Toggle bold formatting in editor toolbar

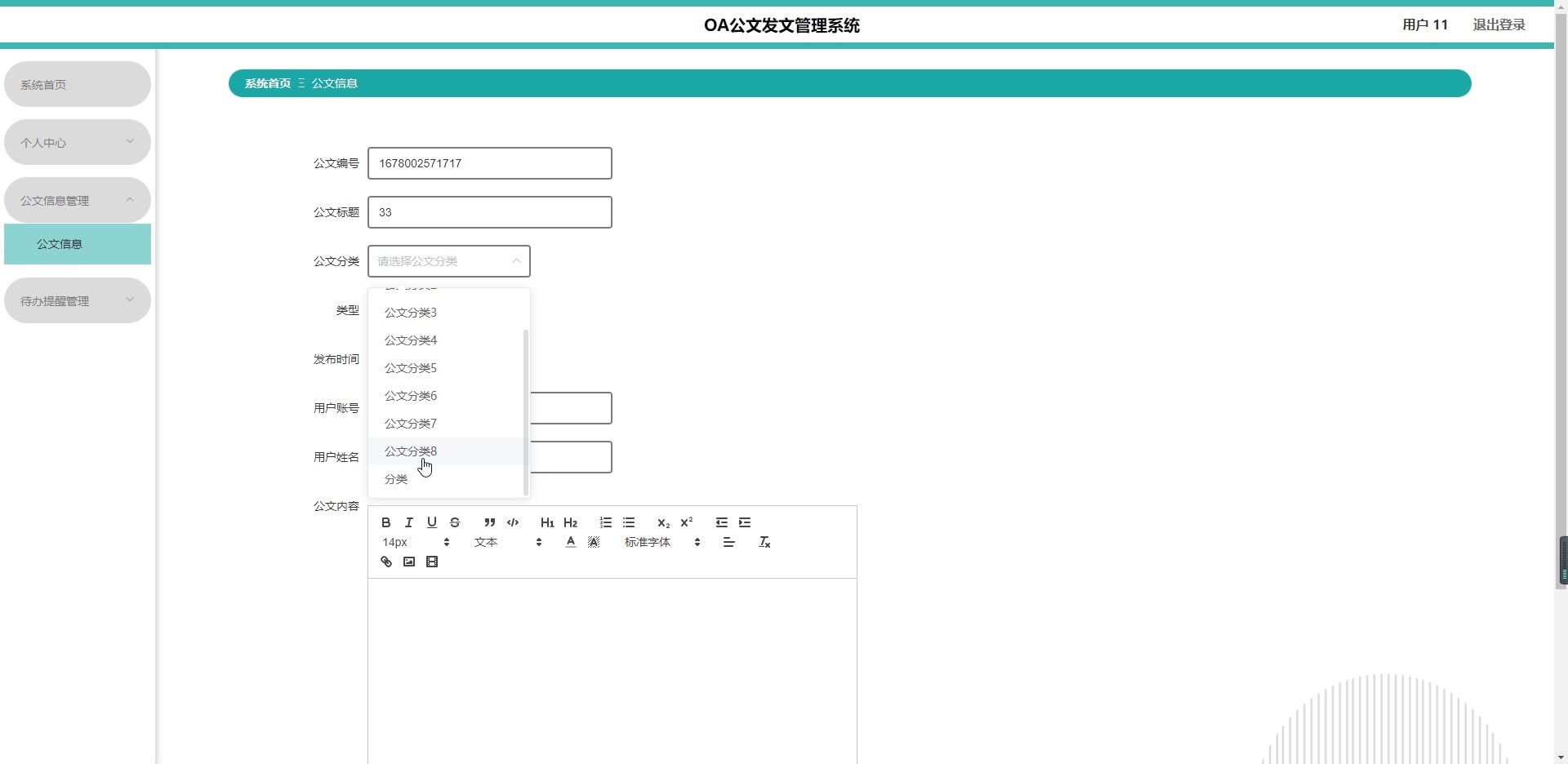pyautogui.click(x=386, y=522)
